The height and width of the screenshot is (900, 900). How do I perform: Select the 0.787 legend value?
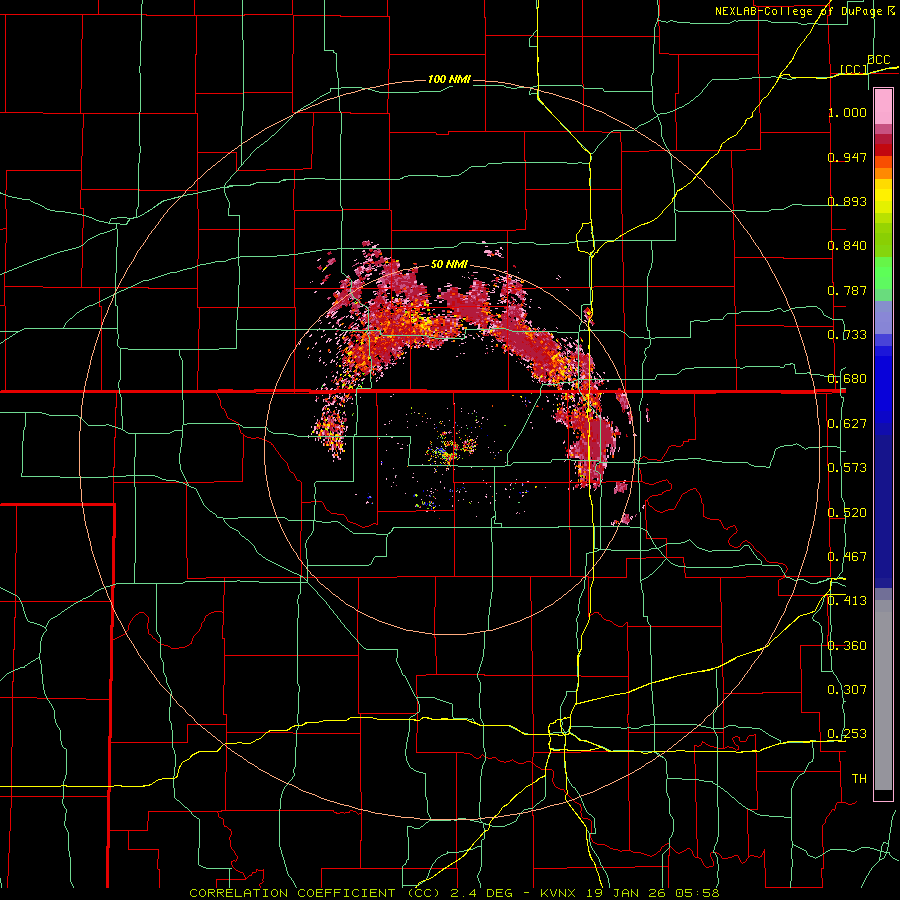coord(847,290)
